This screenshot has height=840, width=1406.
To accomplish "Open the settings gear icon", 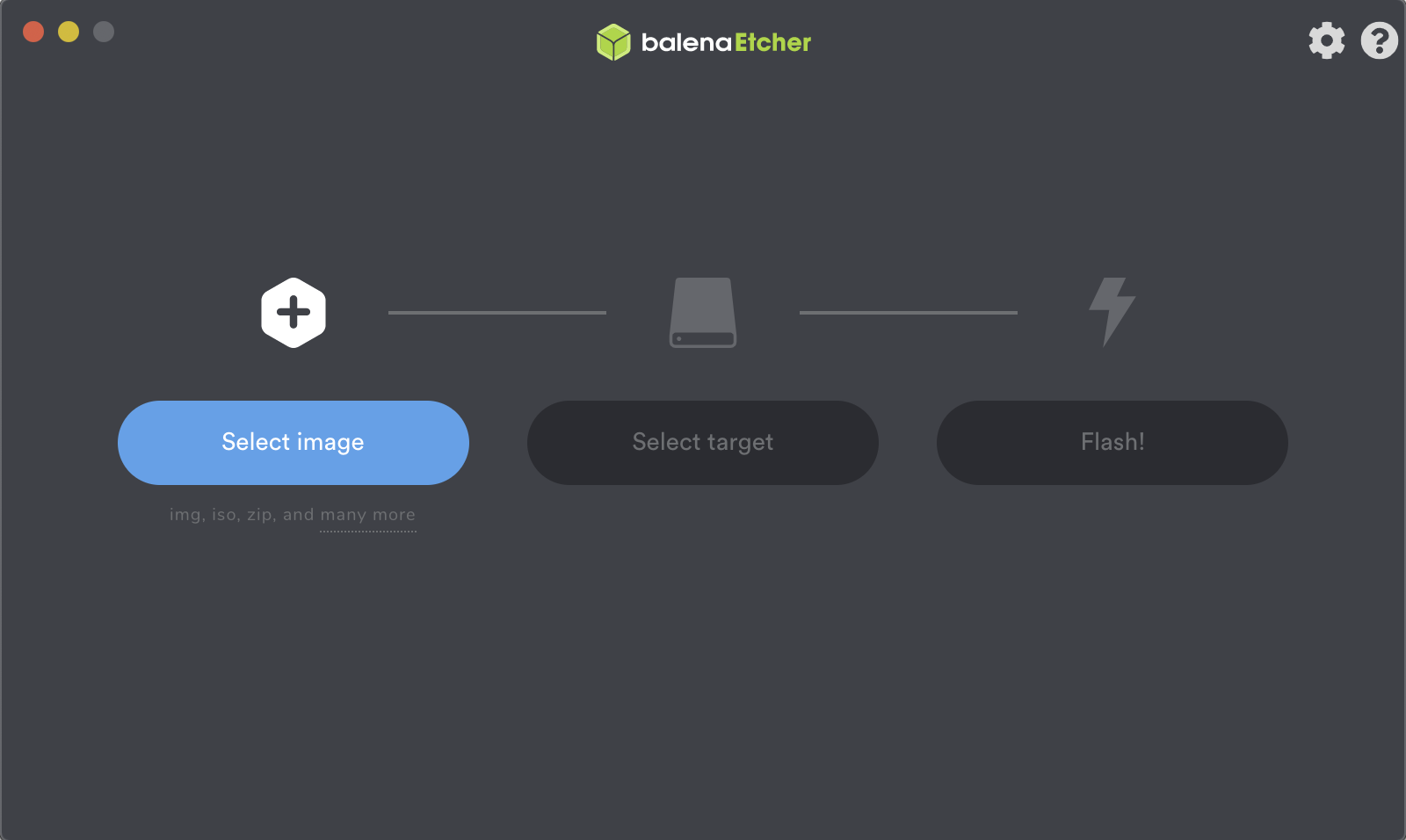I will point(1326,40).
